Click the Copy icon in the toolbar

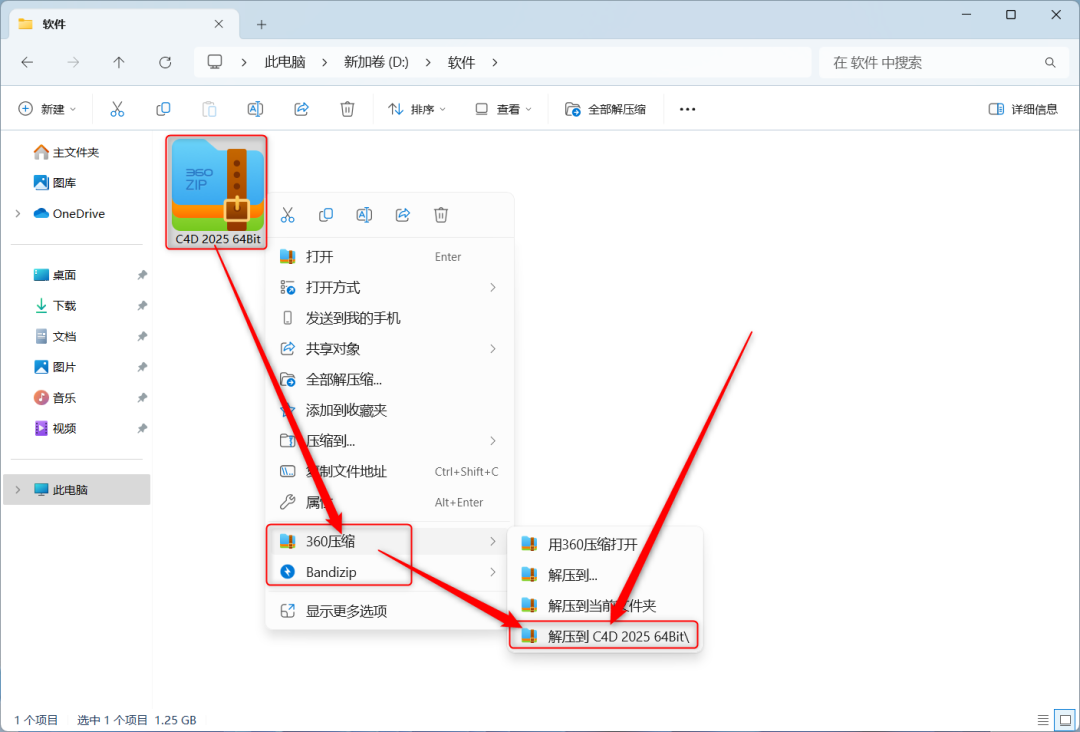tap(163, 109)
